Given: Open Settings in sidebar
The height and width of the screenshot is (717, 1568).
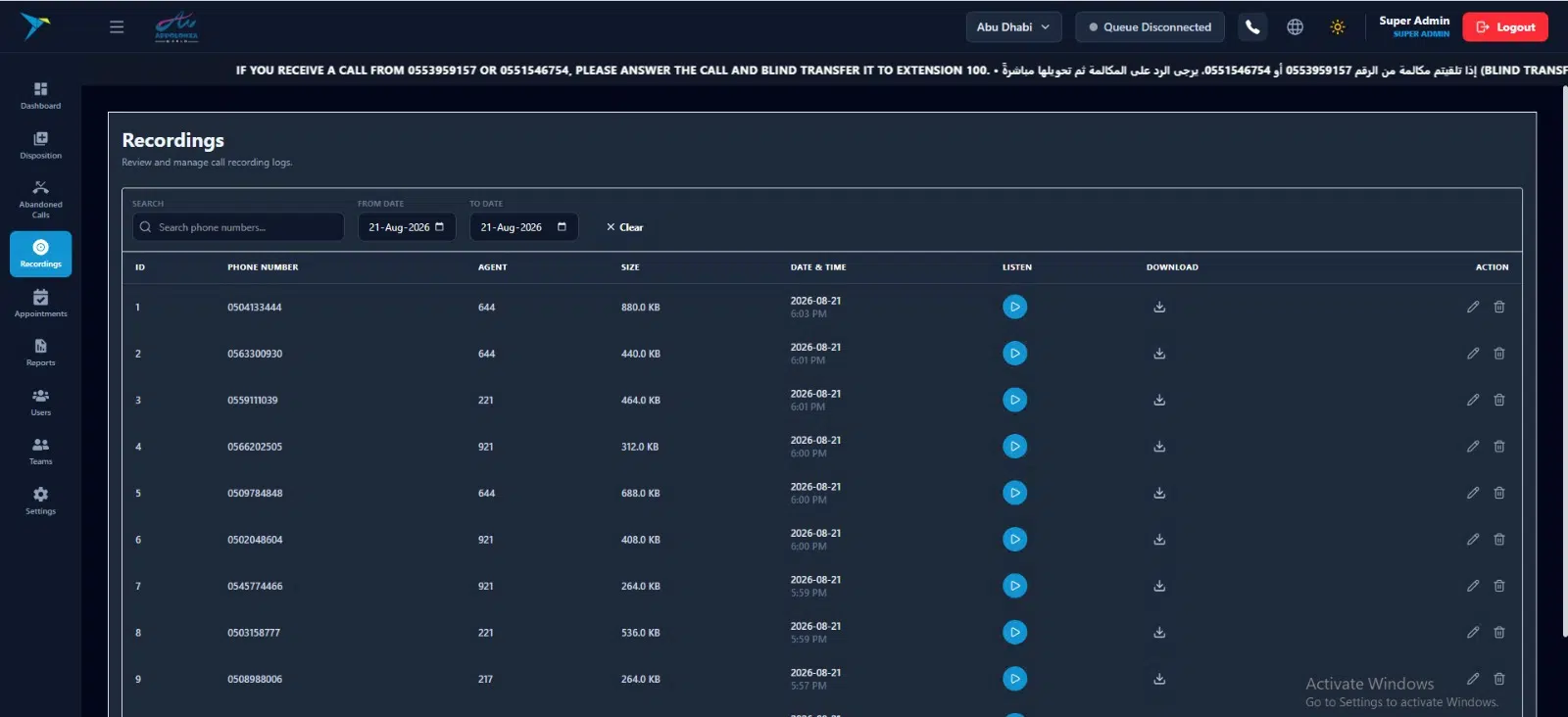Looking at the screenshot, I should (40, 501).
